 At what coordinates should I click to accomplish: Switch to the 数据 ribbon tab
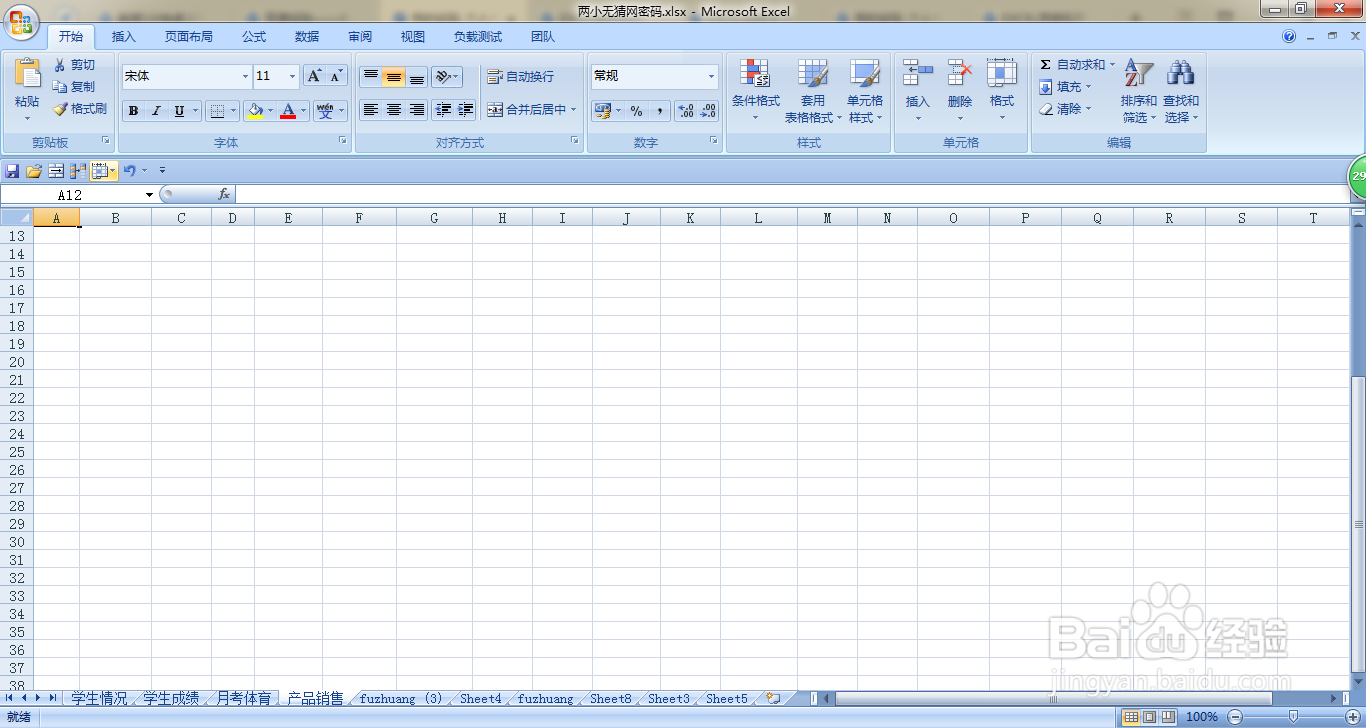307,37
